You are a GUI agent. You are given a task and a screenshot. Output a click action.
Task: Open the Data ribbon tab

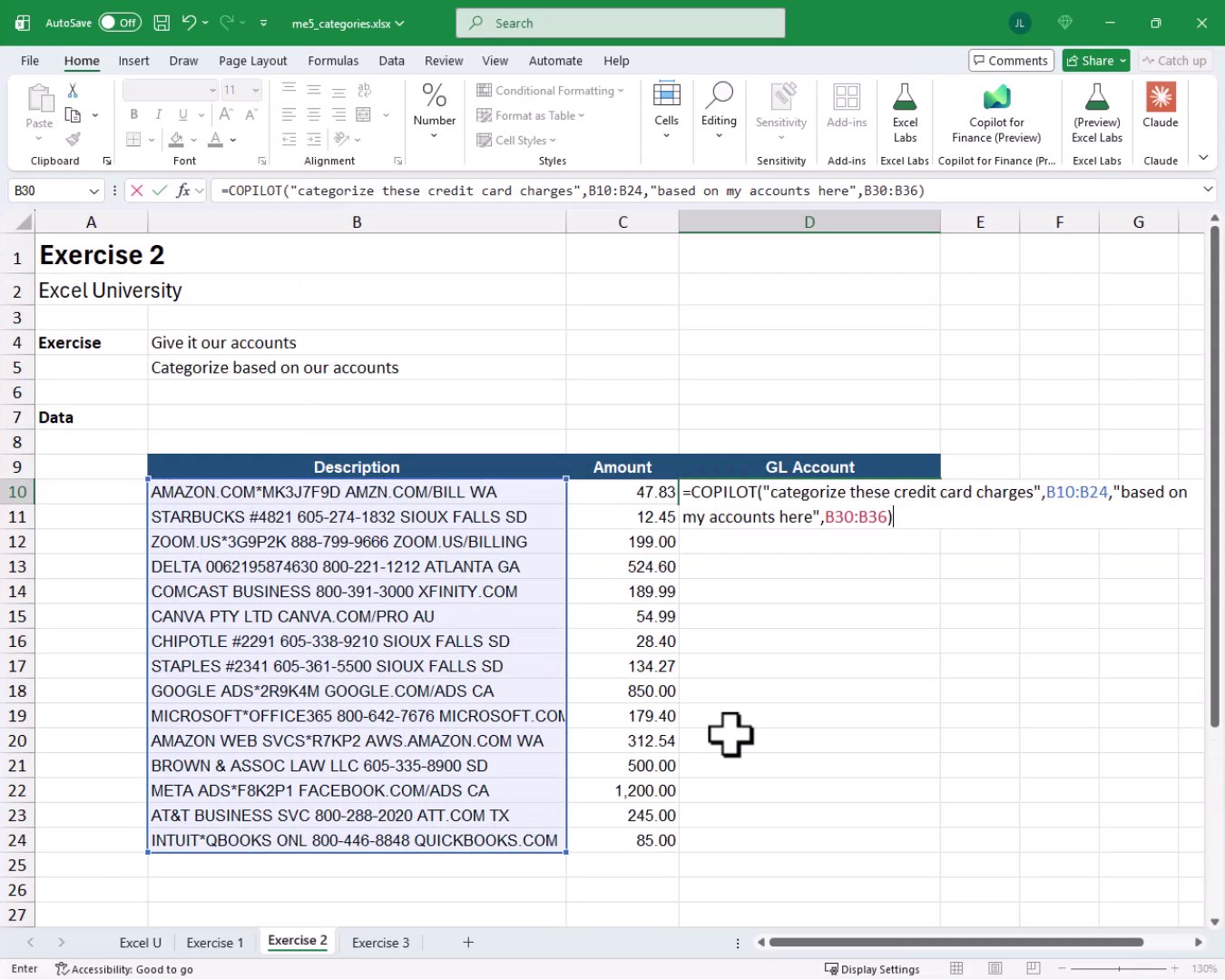click(x=391, y=61)
